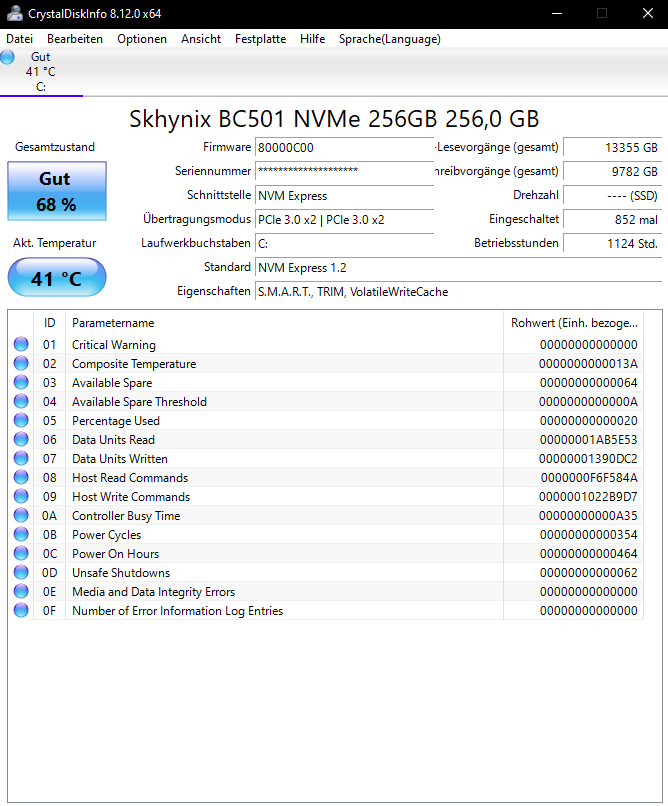The height and width of the screenshot is (806, 668).
Task: Select the Power Cycles parameter name
Action: tap(106, 535)
